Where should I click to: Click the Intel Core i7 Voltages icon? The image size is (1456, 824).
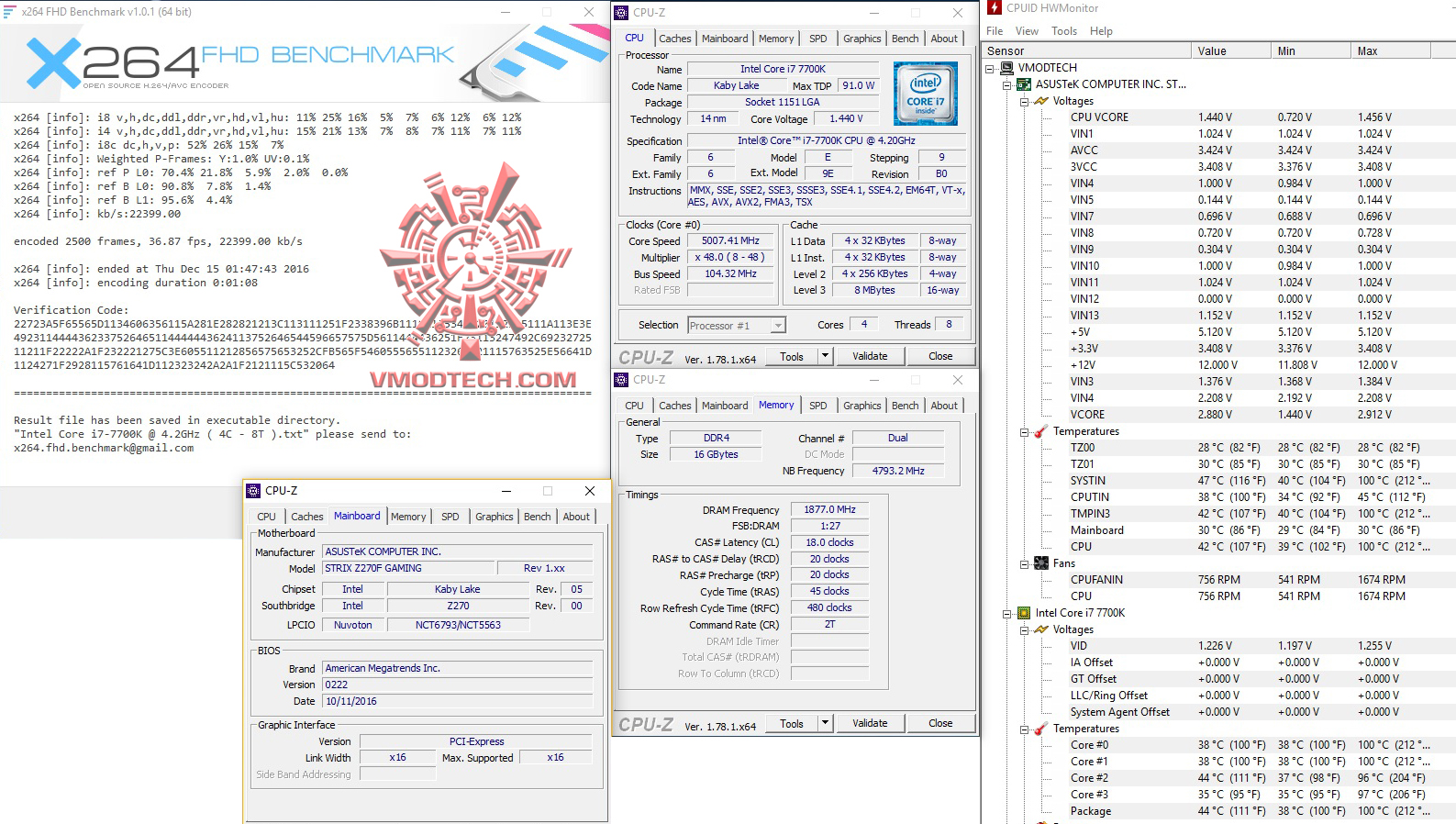coord(1041,629)
